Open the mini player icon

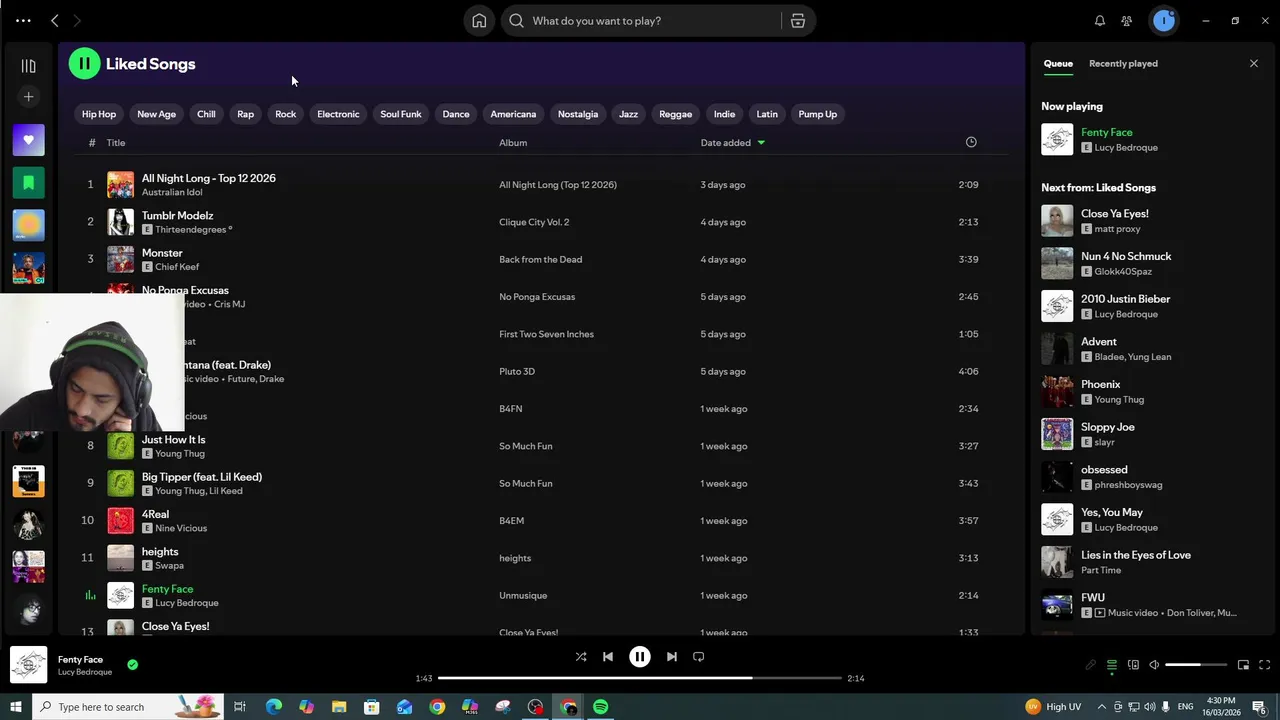1244,665
